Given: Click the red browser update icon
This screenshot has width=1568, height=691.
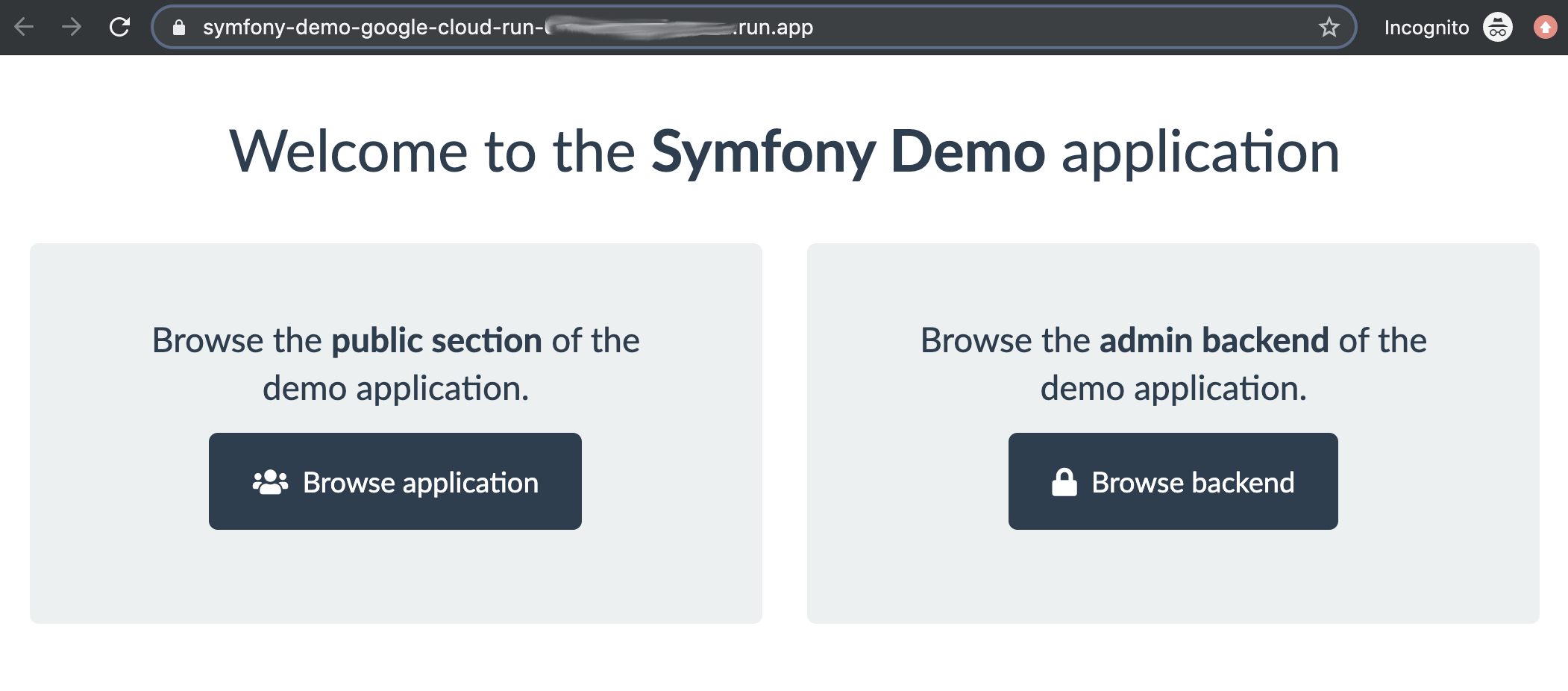Looking at the screenshot, I should (1545, 28).
